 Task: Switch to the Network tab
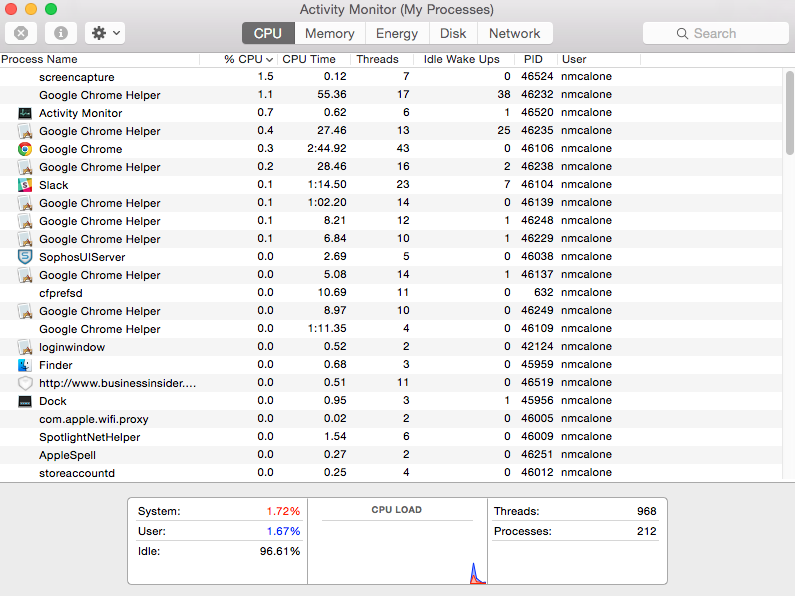tap(514, 33)
